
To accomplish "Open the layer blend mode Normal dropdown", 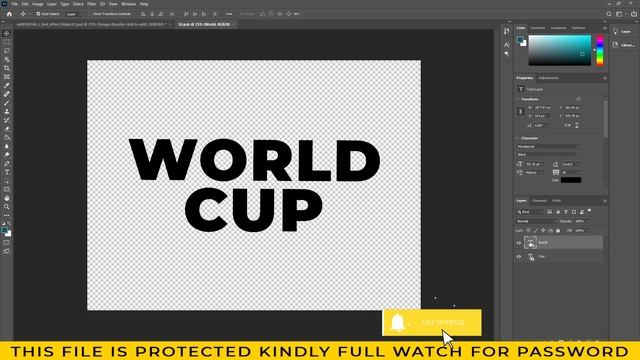I will tap(536, 221).
